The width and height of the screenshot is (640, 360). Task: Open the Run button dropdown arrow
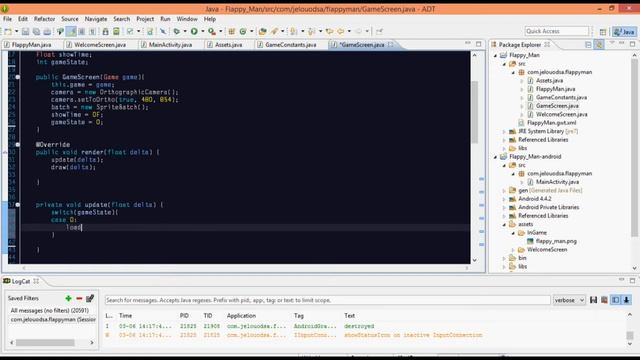coord(202,31)
